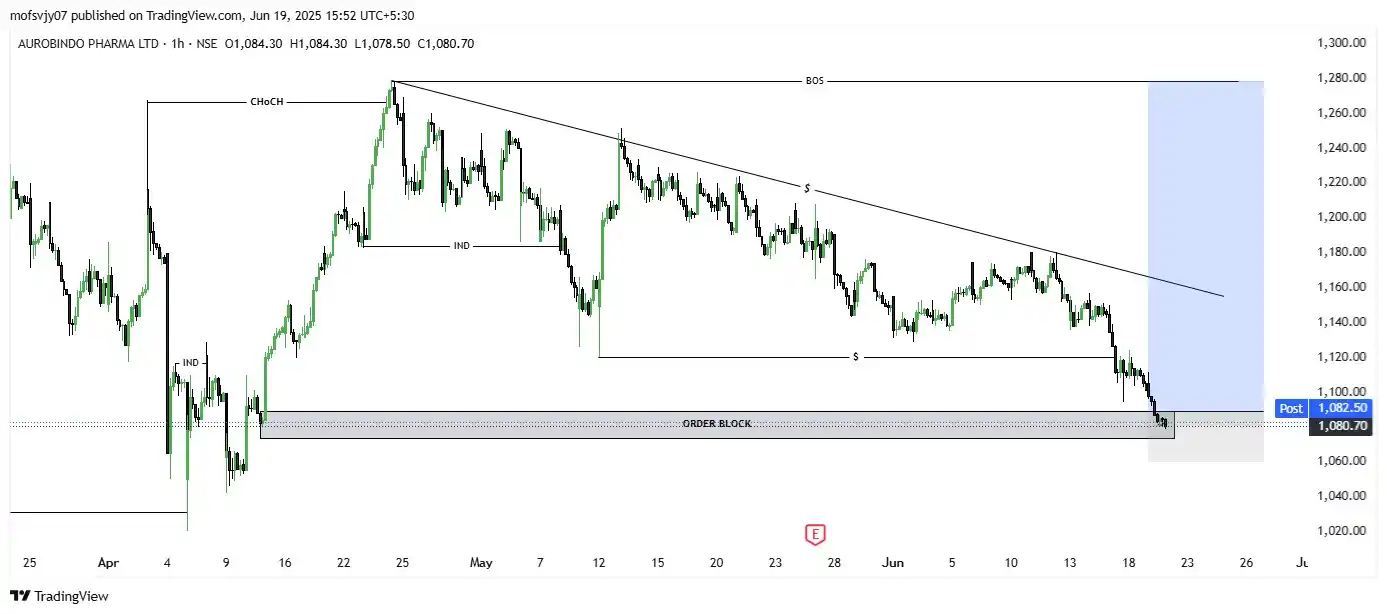The width and height of the screenshot is (1387, 614).
Task: Click the CHoCH label on the chart
Action: click(267, 102)
